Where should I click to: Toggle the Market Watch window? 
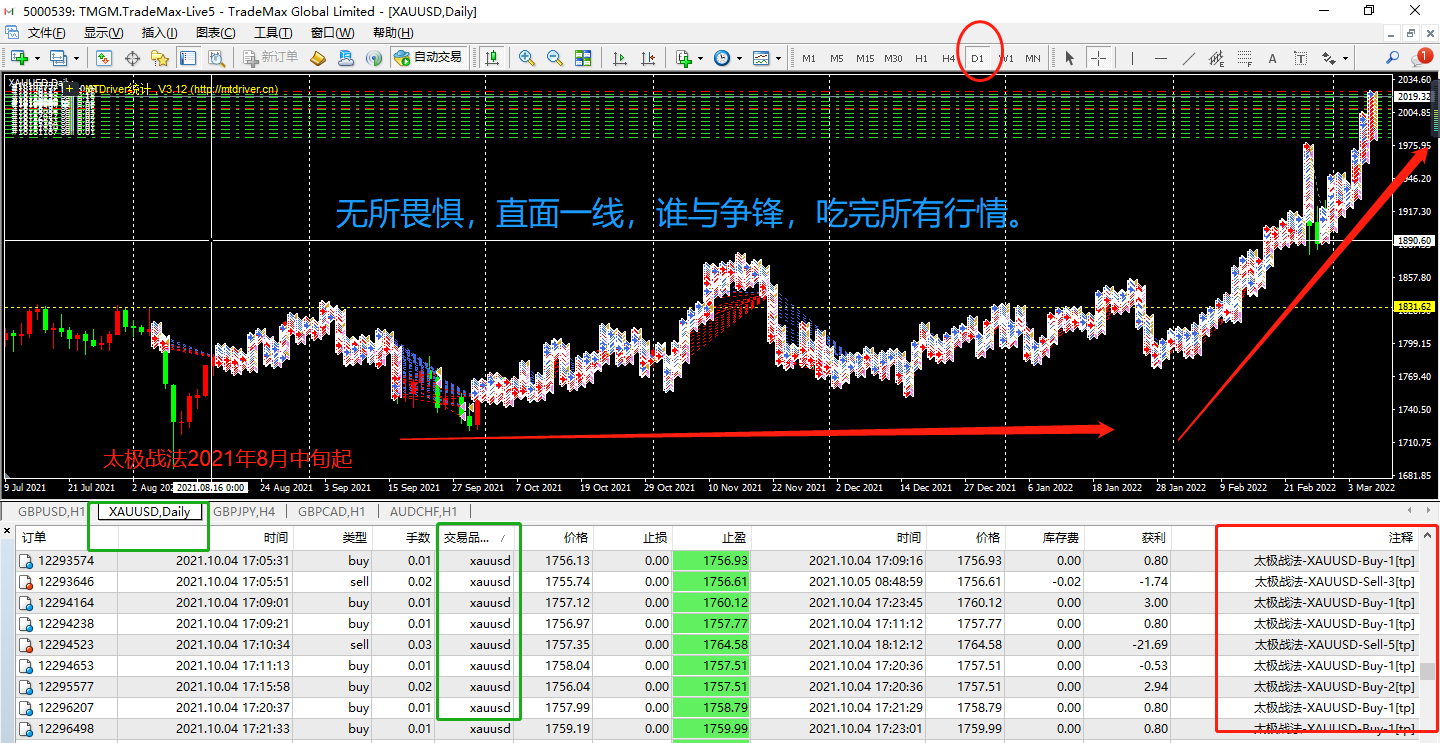tap(104, 58)
